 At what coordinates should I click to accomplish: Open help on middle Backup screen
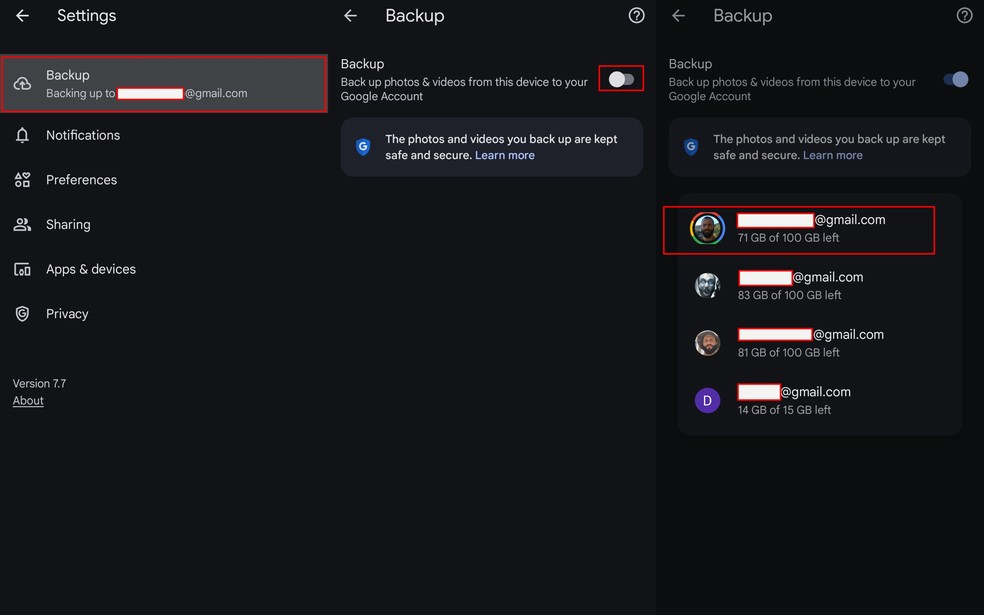coord(636,16)
